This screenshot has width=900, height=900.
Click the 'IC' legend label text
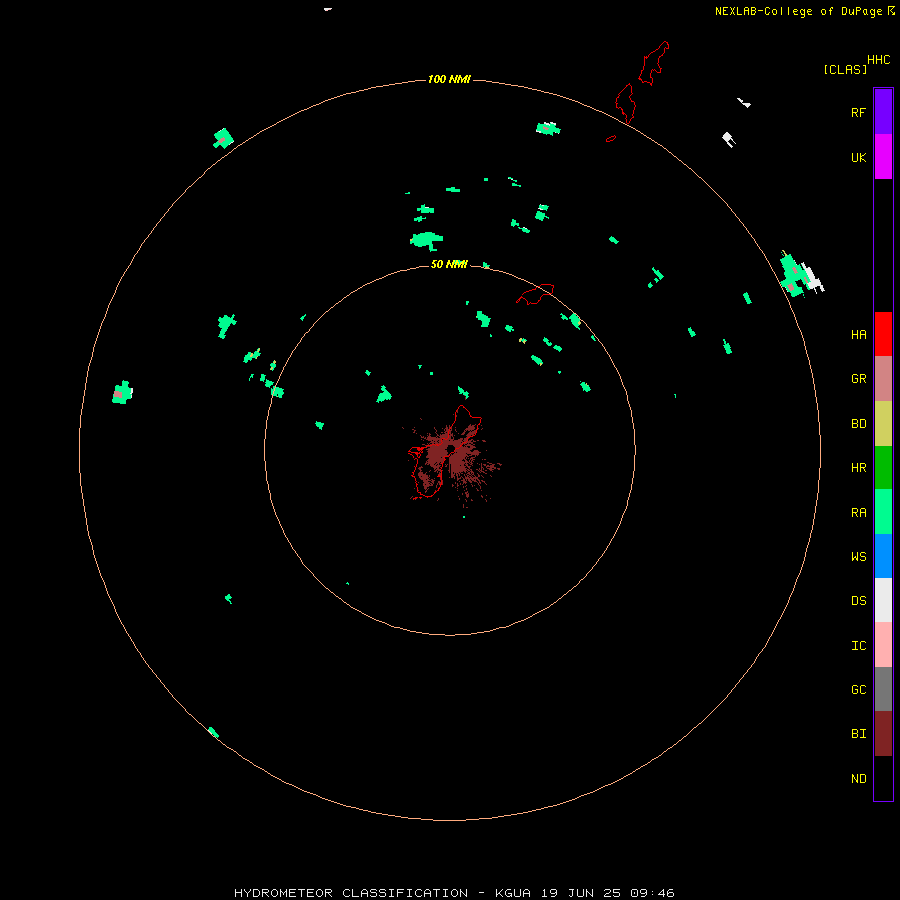click(858, 646)
